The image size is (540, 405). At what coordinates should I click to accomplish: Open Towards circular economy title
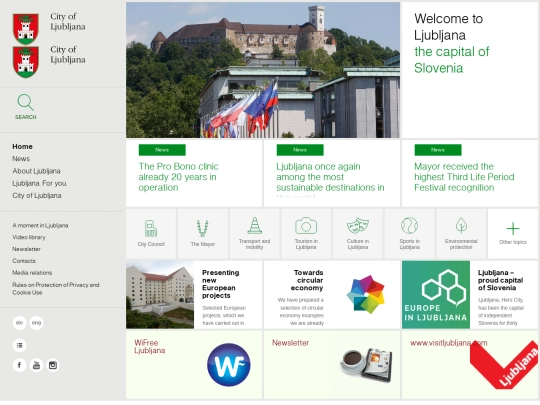pos(307,280)
